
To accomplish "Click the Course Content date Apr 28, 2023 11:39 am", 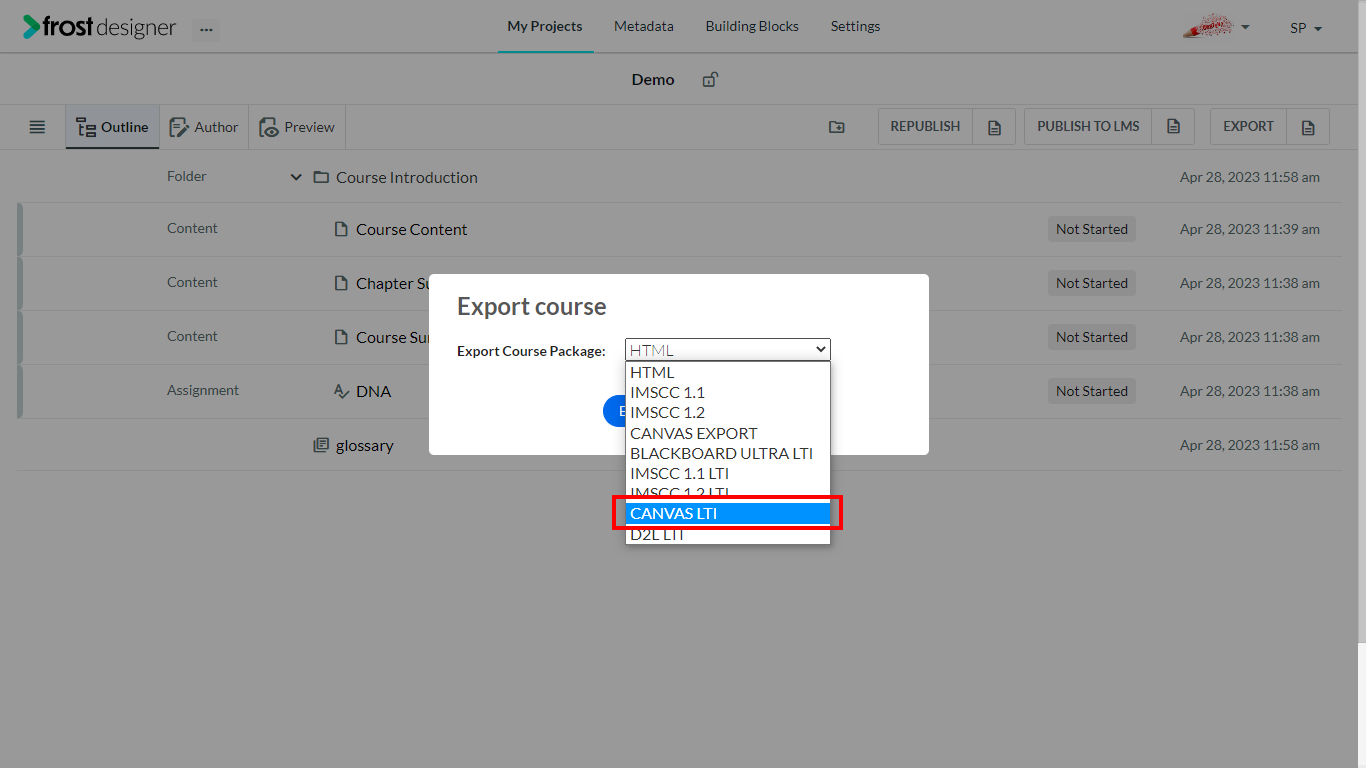I will 1250,229.
